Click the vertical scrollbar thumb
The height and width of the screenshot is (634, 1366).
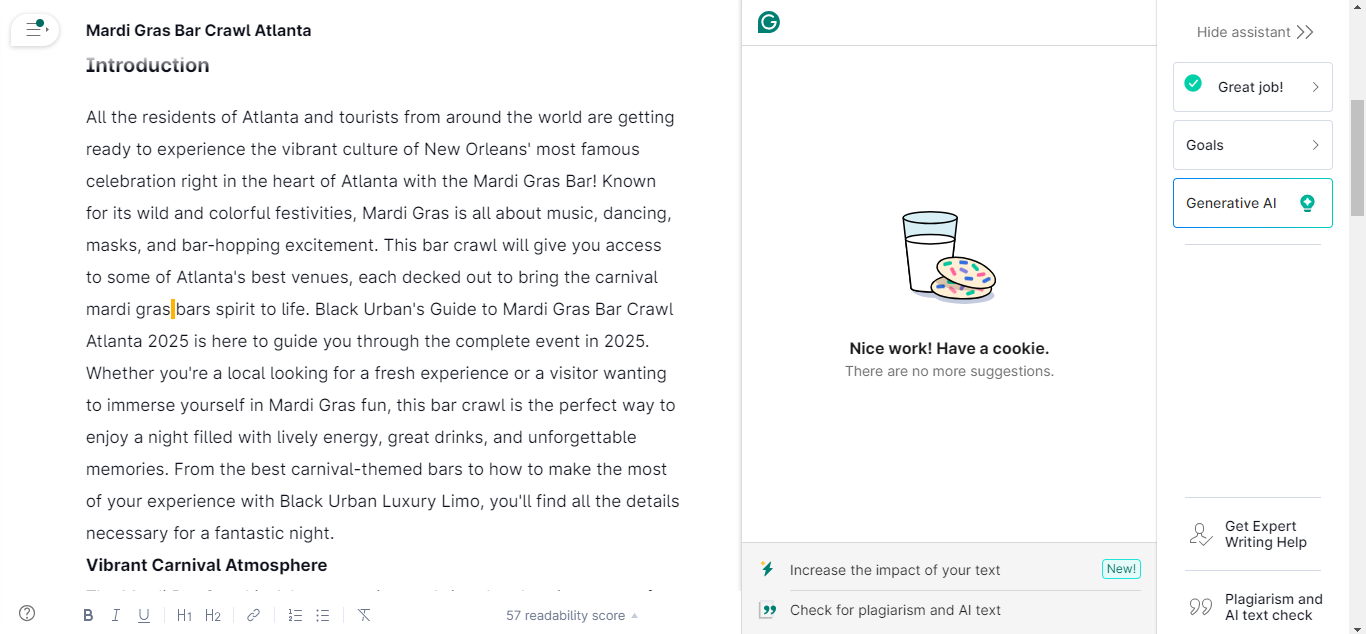pos(1357,158)
